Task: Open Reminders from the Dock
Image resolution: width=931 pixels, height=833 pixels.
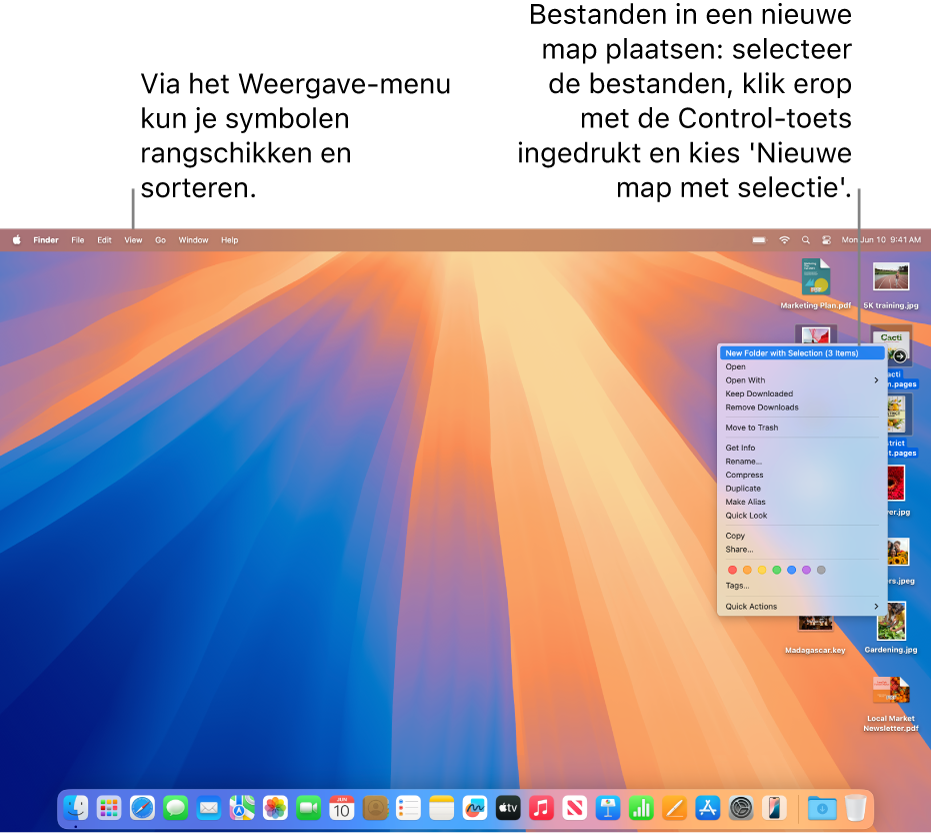Action: click(x=408, y=808)
